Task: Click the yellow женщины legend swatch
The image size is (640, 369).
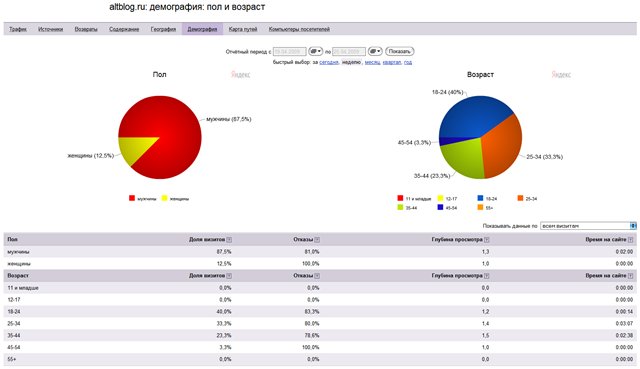Action: 164,198
